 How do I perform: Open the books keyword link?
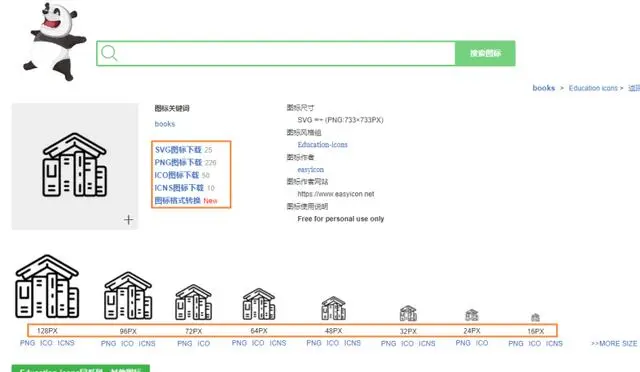pos(165,124)
